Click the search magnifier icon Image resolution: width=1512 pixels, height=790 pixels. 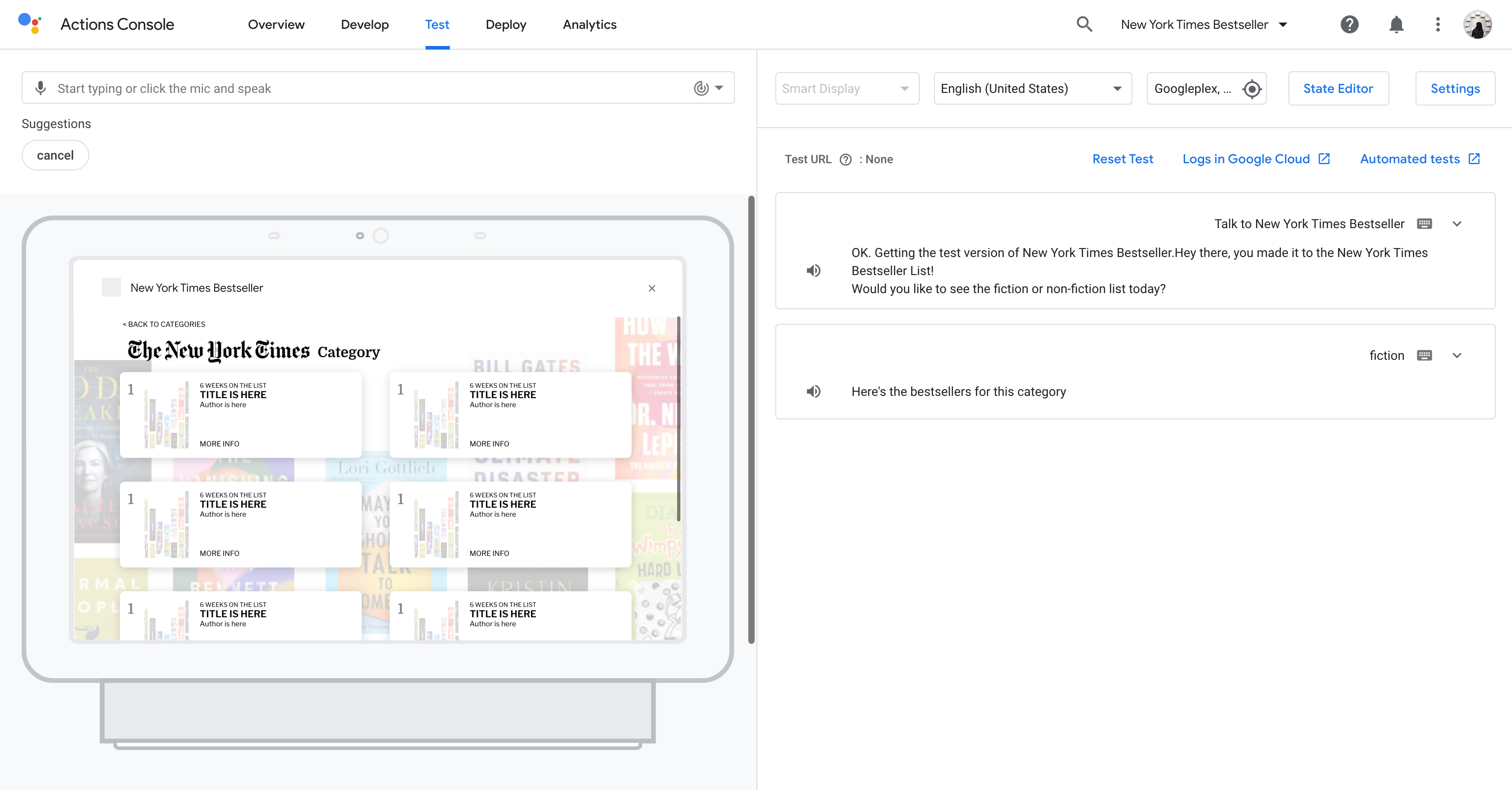point(1084,24)
